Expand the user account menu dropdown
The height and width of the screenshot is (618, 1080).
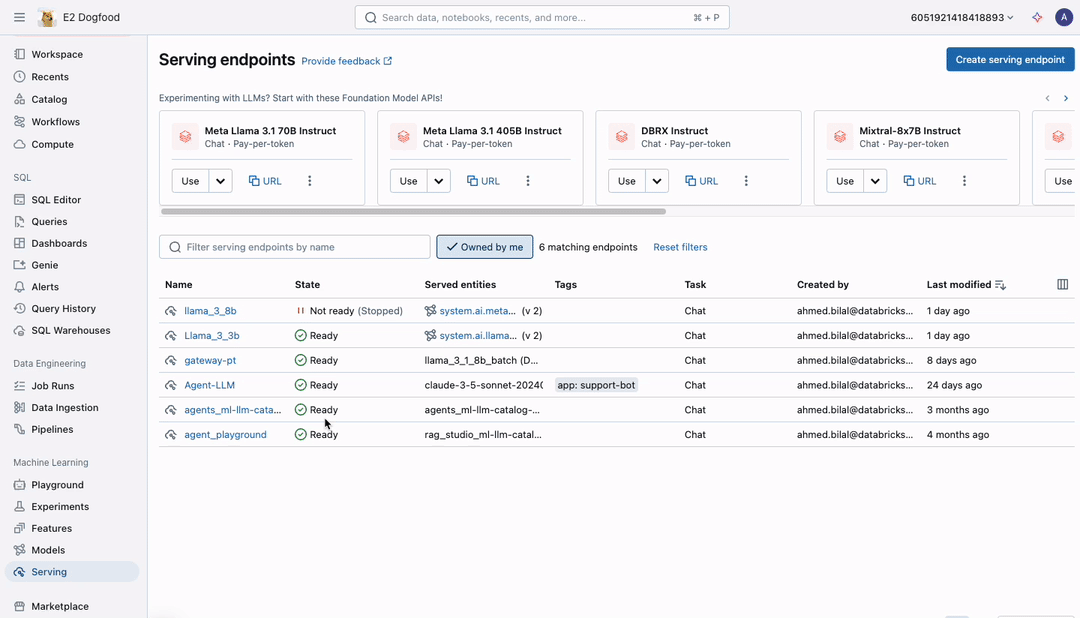click(x=1063, y=16)
